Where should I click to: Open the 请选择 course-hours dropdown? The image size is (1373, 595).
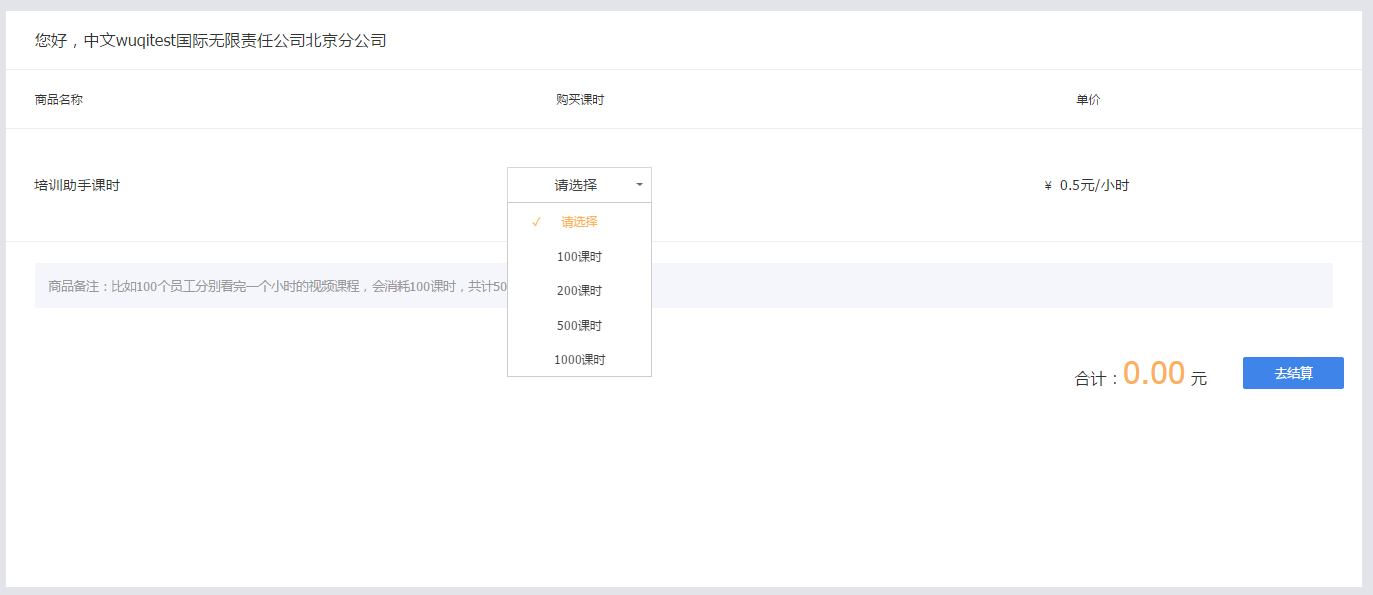coord(579,185)
